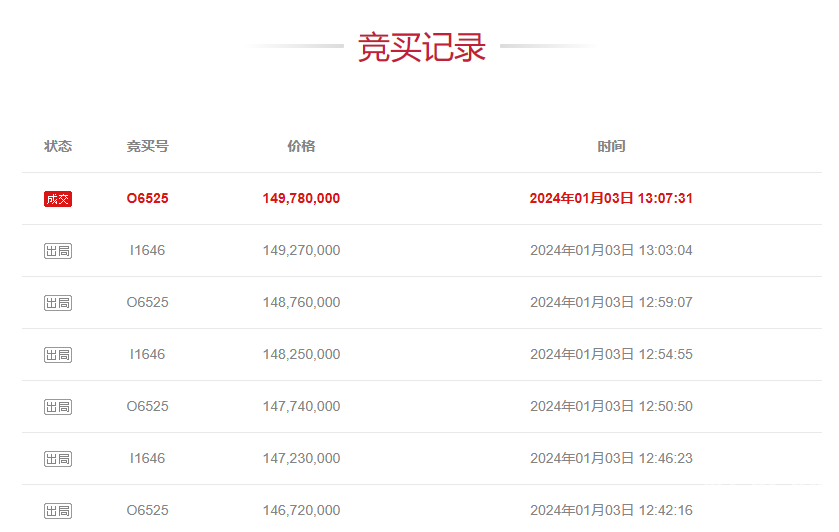Click the 出局 badge for the 148,250,000 bid
Image resolution: width=839 pixels, height=532 pixels.
pos(58,355)
